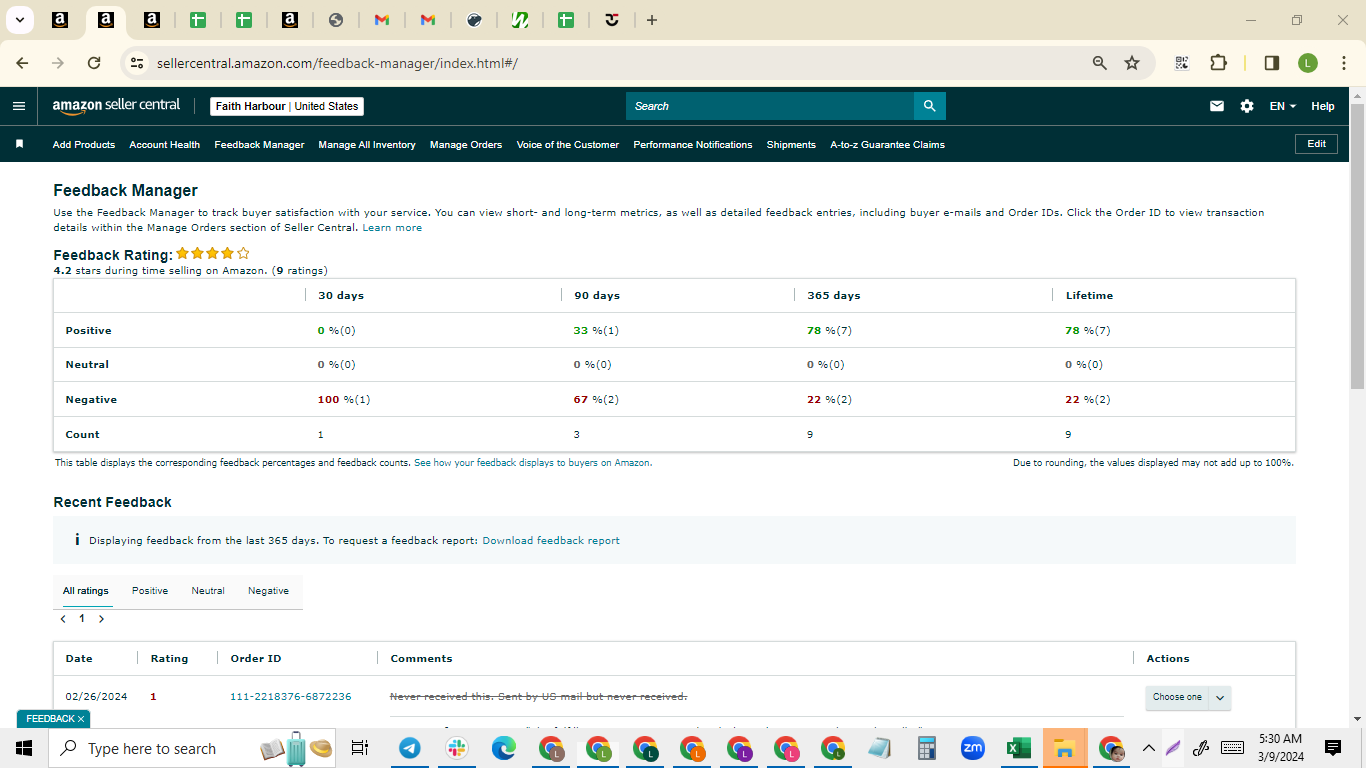Screen dimensions: 1366x768
Task: Click the Amazon Seller Central logo
Action: 116,105
